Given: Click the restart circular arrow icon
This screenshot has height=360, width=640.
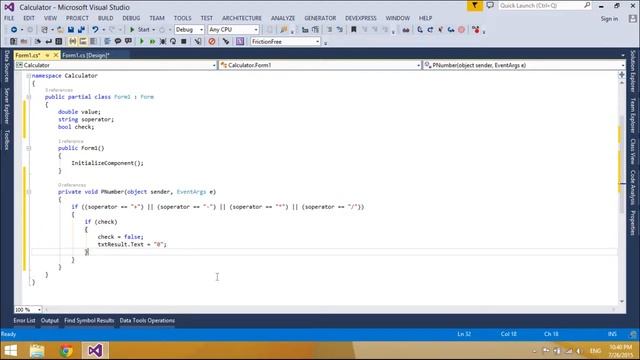Looking at the screenshot, I should pyautogui.click(x=173, y=42).
